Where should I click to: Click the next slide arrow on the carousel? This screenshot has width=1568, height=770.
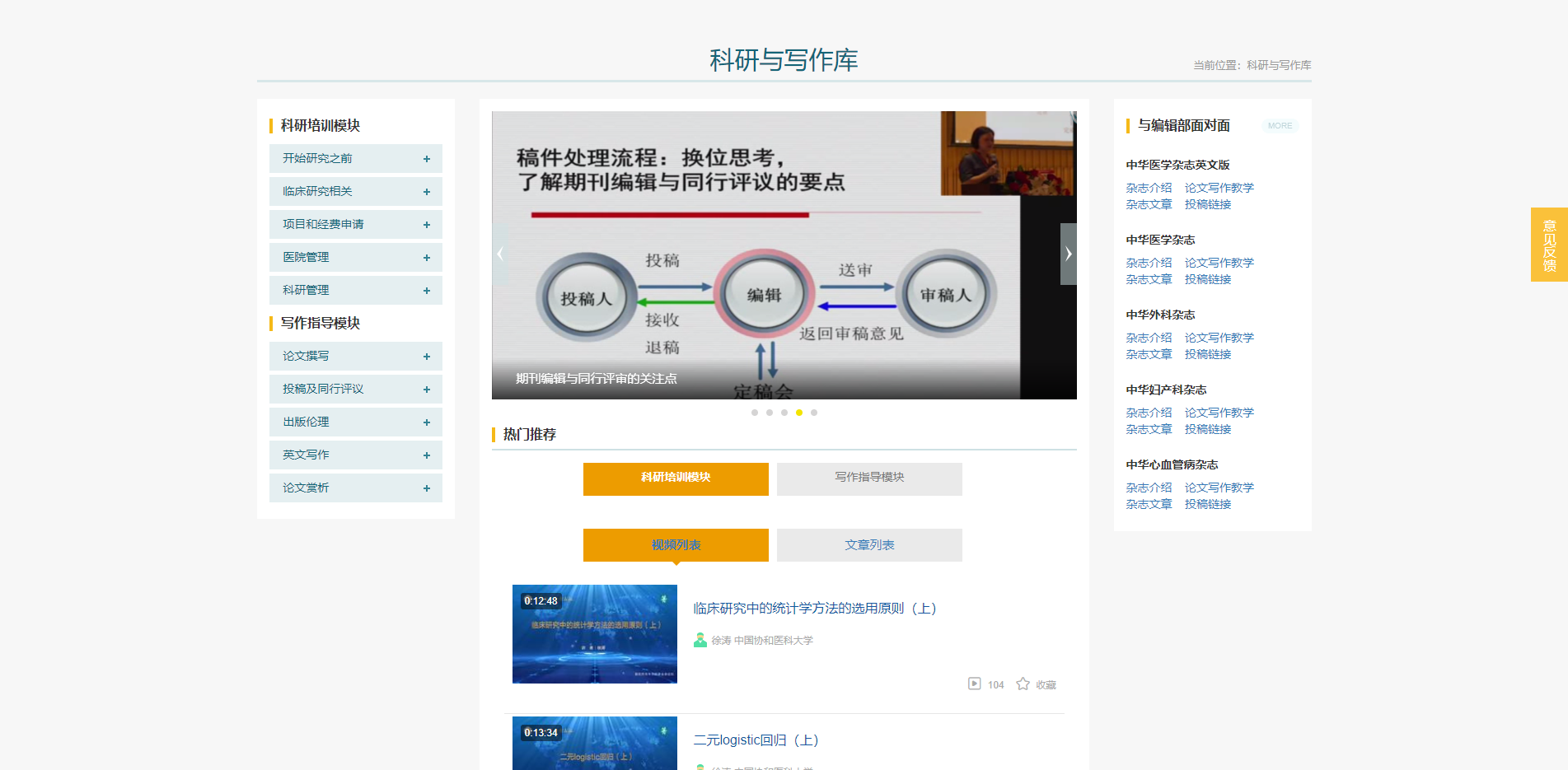[x=1068, y=254]
